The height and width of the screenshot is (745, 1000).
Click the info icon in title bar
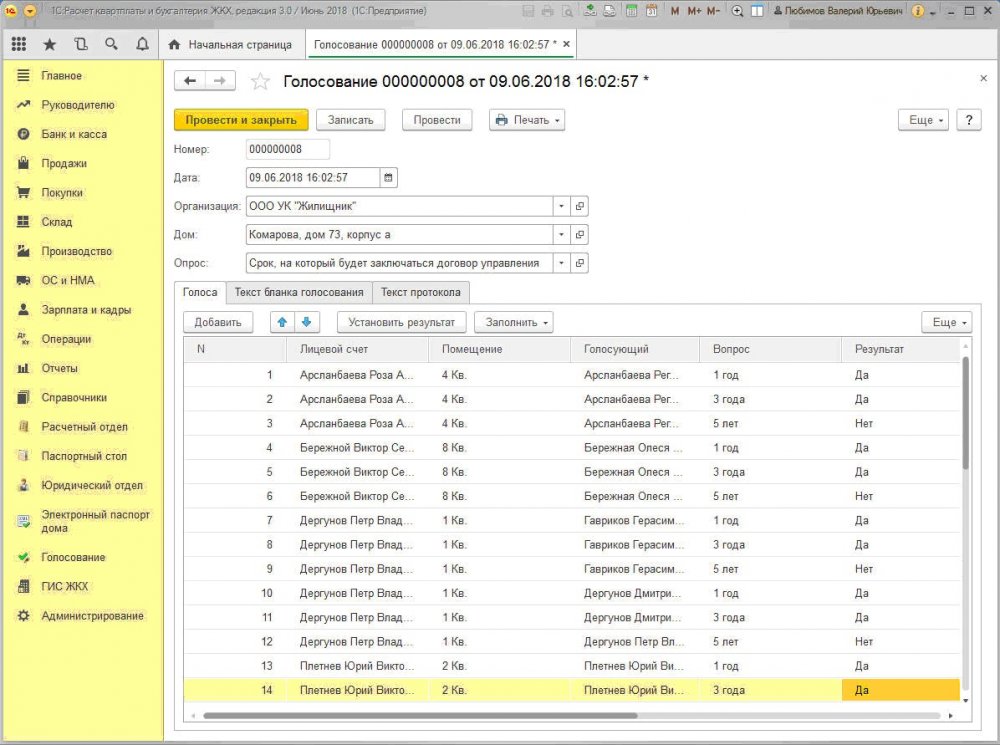(x=918, y=11)
